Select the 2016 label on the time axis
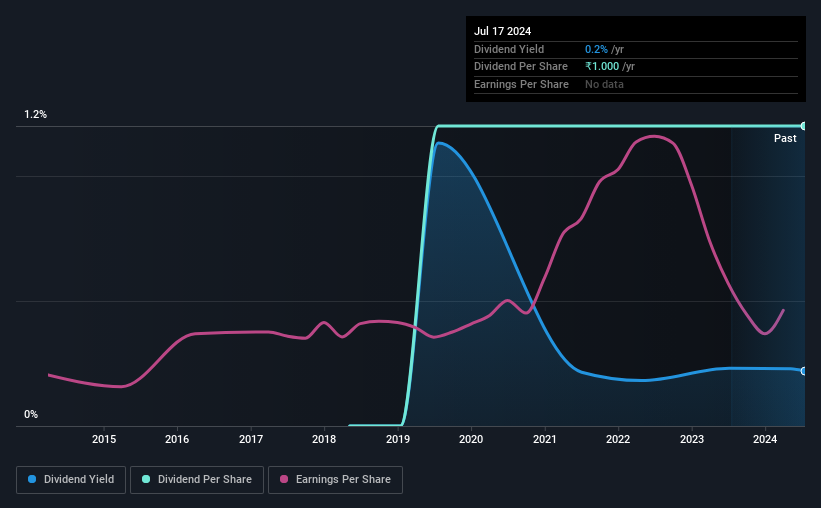The height and width of the screenshot is (508, 821). (x=177, y=439)
